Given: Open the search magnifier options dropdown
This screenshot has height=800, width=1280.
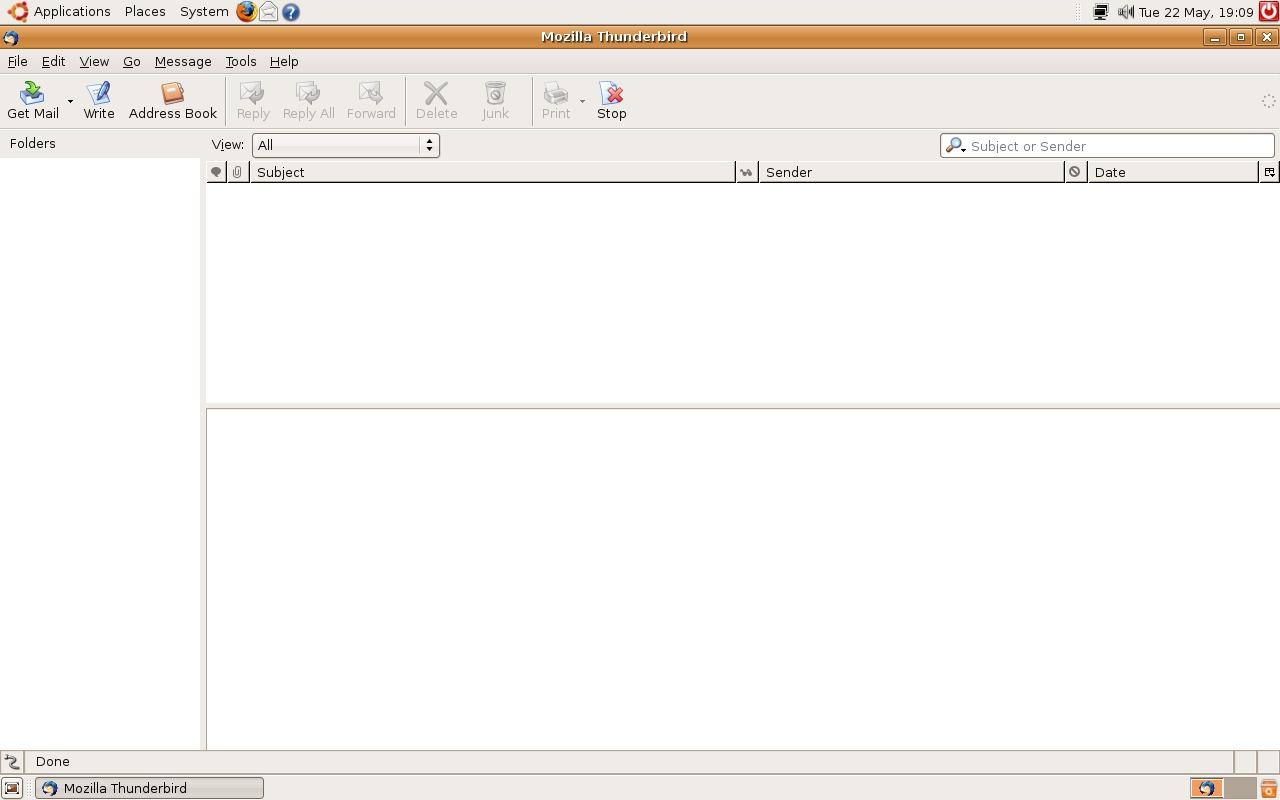Looking at the screenshot, I should pos(956,146).
